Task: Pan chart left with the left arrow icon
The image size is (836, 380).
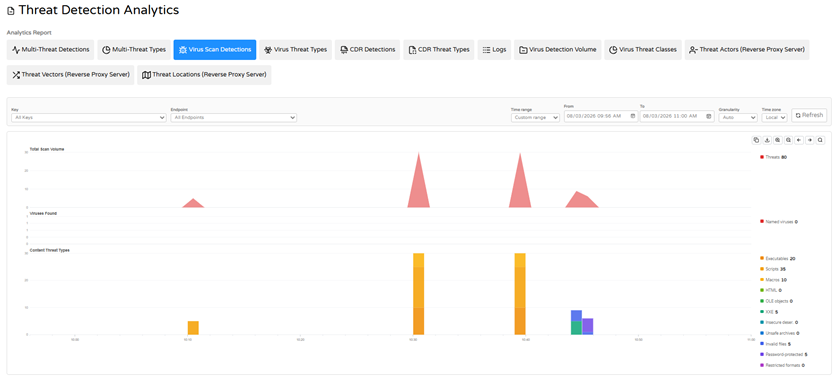Action: 799,140
